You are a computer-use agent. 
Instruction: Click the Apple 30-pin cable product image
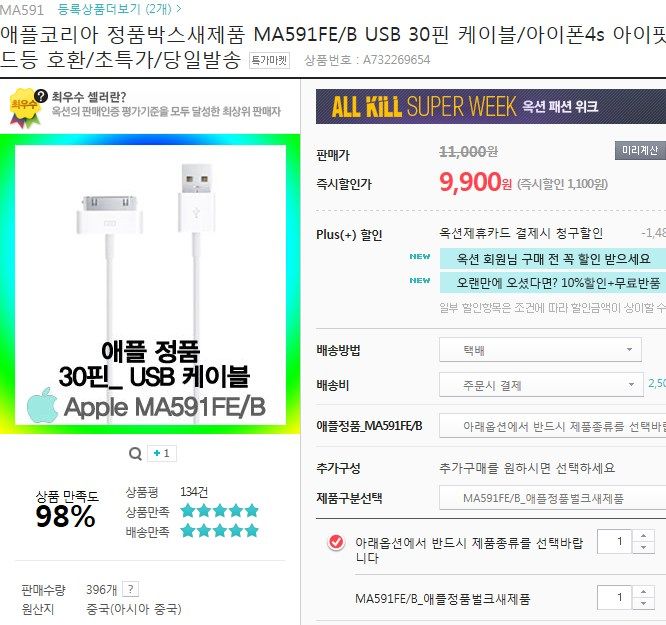150,284
